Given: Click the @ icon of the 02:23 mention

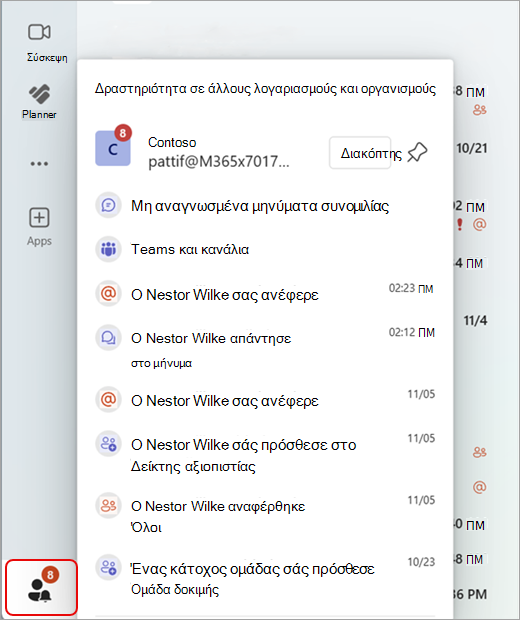Looking at the screenshot, I should pyautogui.click(x=108, y=294).
